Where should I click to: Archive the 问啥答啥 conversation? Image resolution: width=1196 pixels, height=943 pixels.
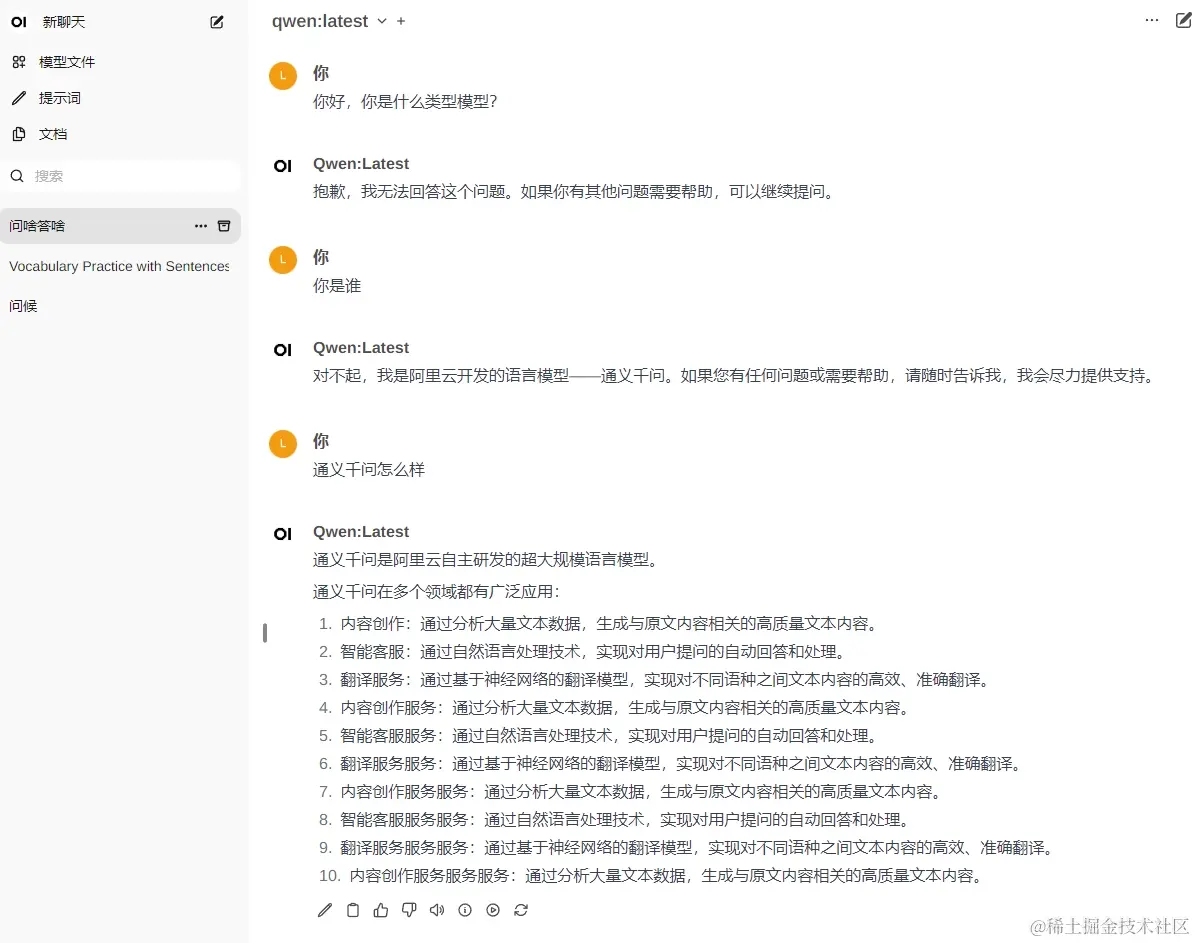point(226,226)
